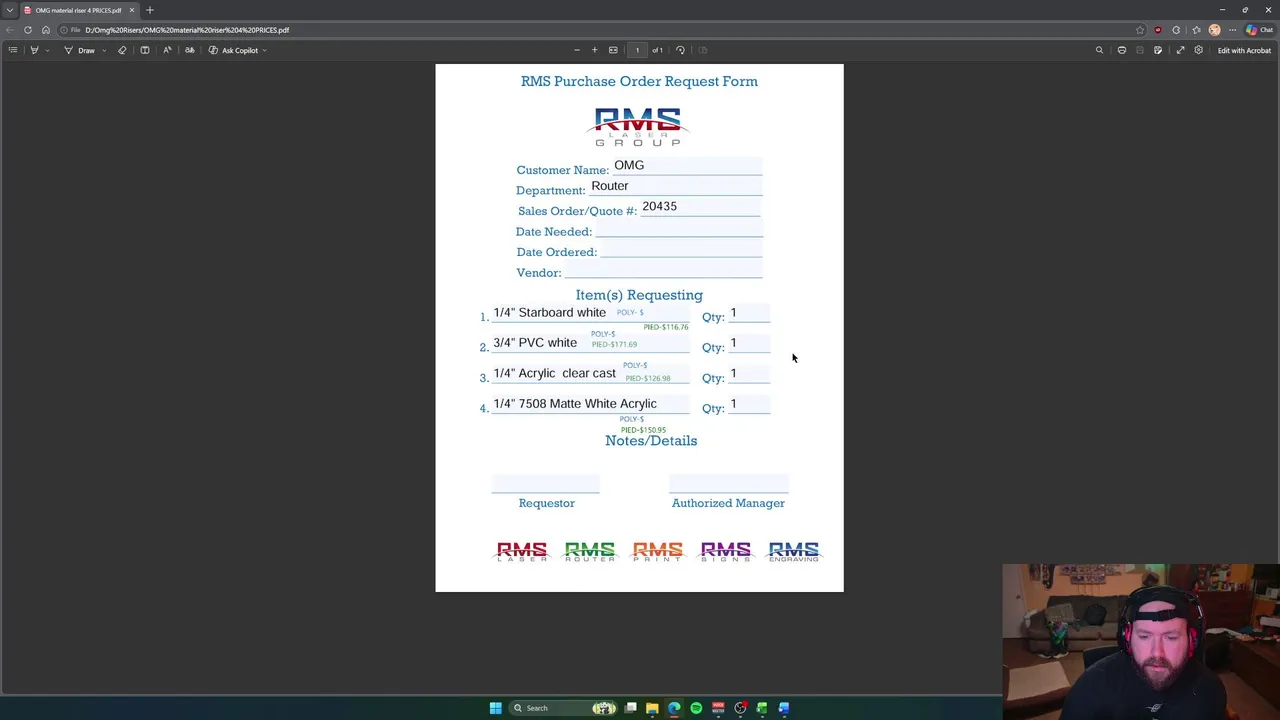Print the PDF document
1280x720 pixels.
(x=1122, y=50)
